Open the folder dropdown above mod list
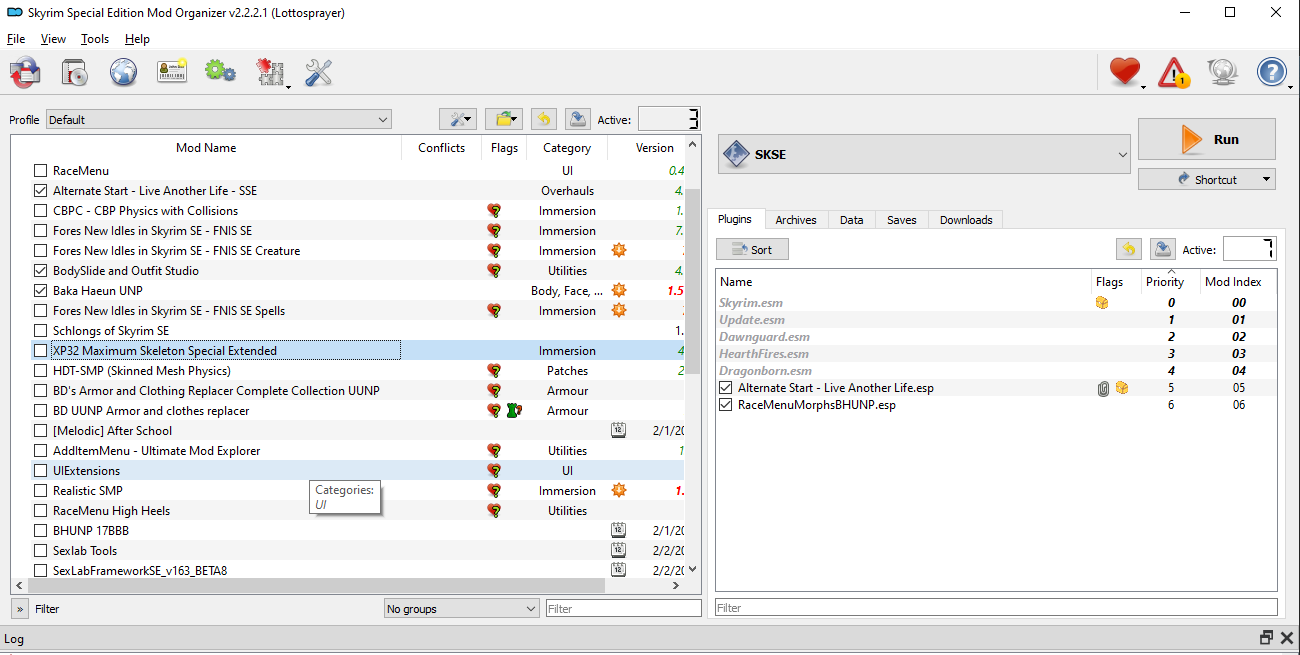This screenshot has height=655, width=1300. click(504, 119)
